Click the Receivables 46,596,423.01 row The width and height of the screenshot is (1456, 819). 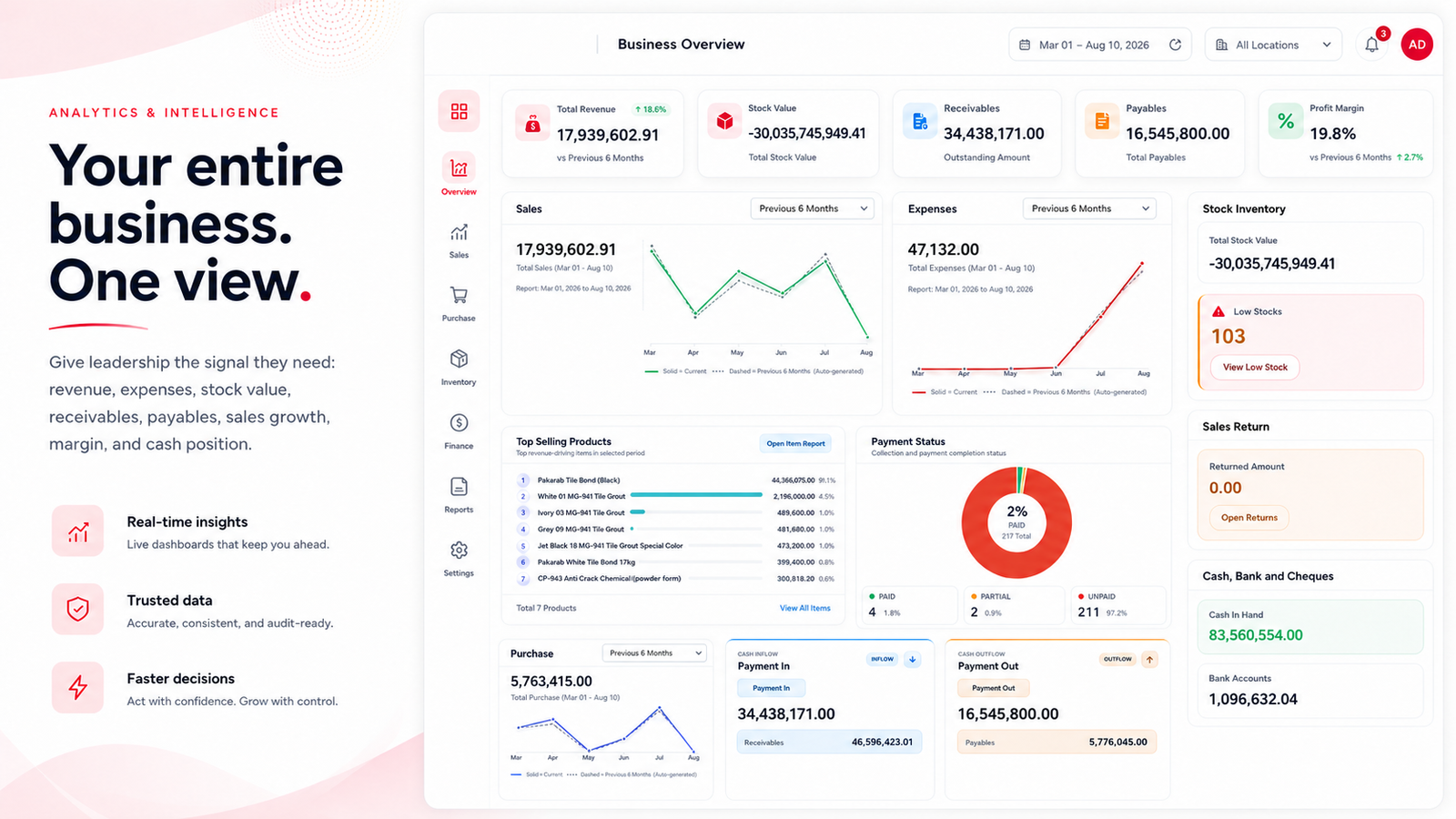point(829,742)
